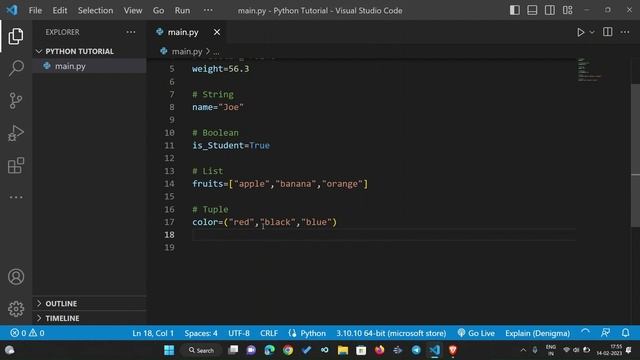The width and height of the screenshot is (640, 360).
Task: Click the color tuple on line 17
Action: coord(264,222)
